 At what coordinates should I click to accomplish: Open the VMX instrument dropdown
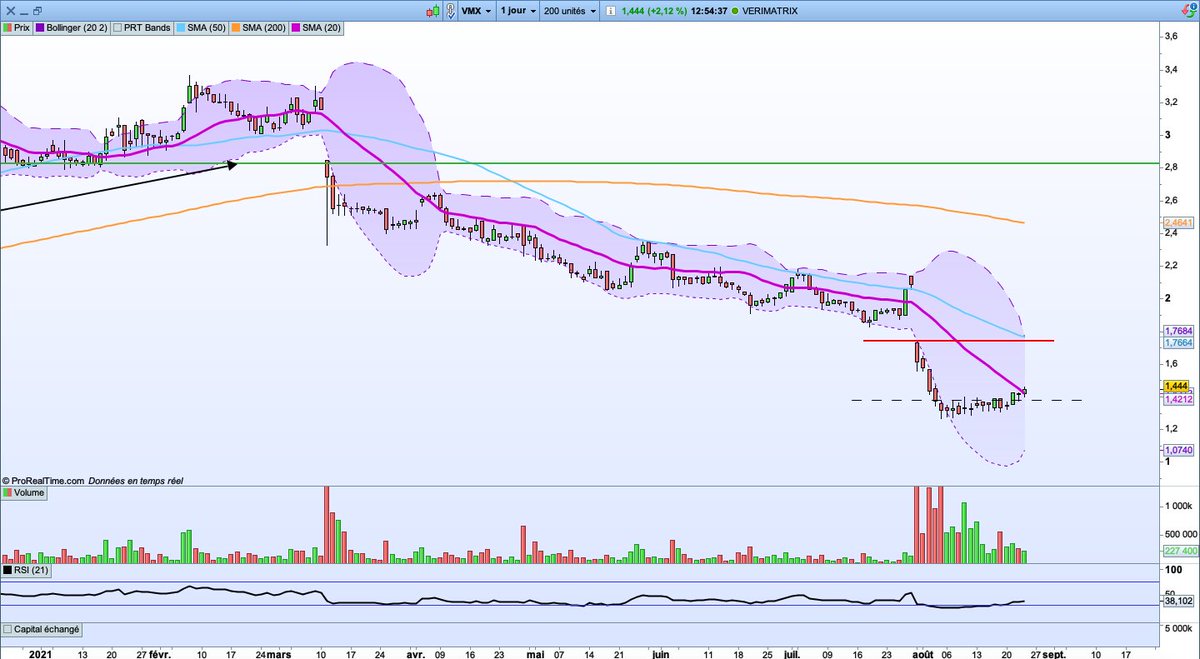pos(470,10)
